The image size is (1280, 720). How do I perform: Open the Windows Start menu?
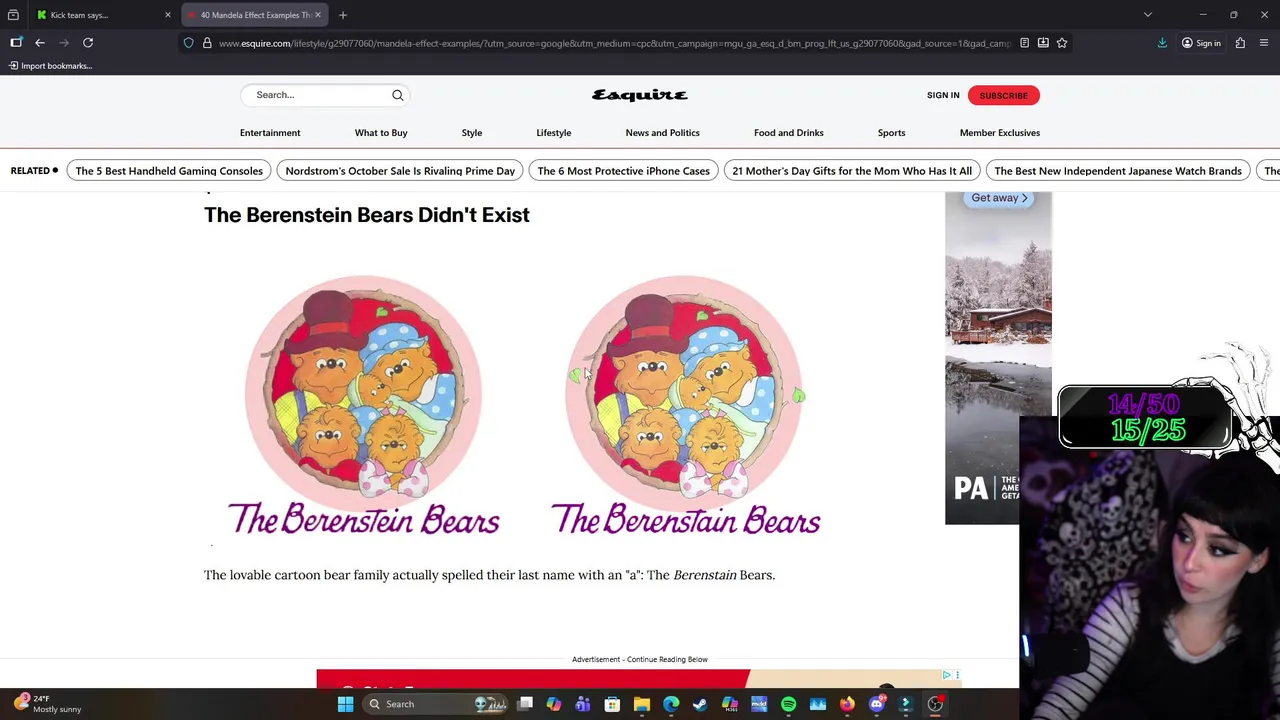pyautogui.click(x=345, y=704)
